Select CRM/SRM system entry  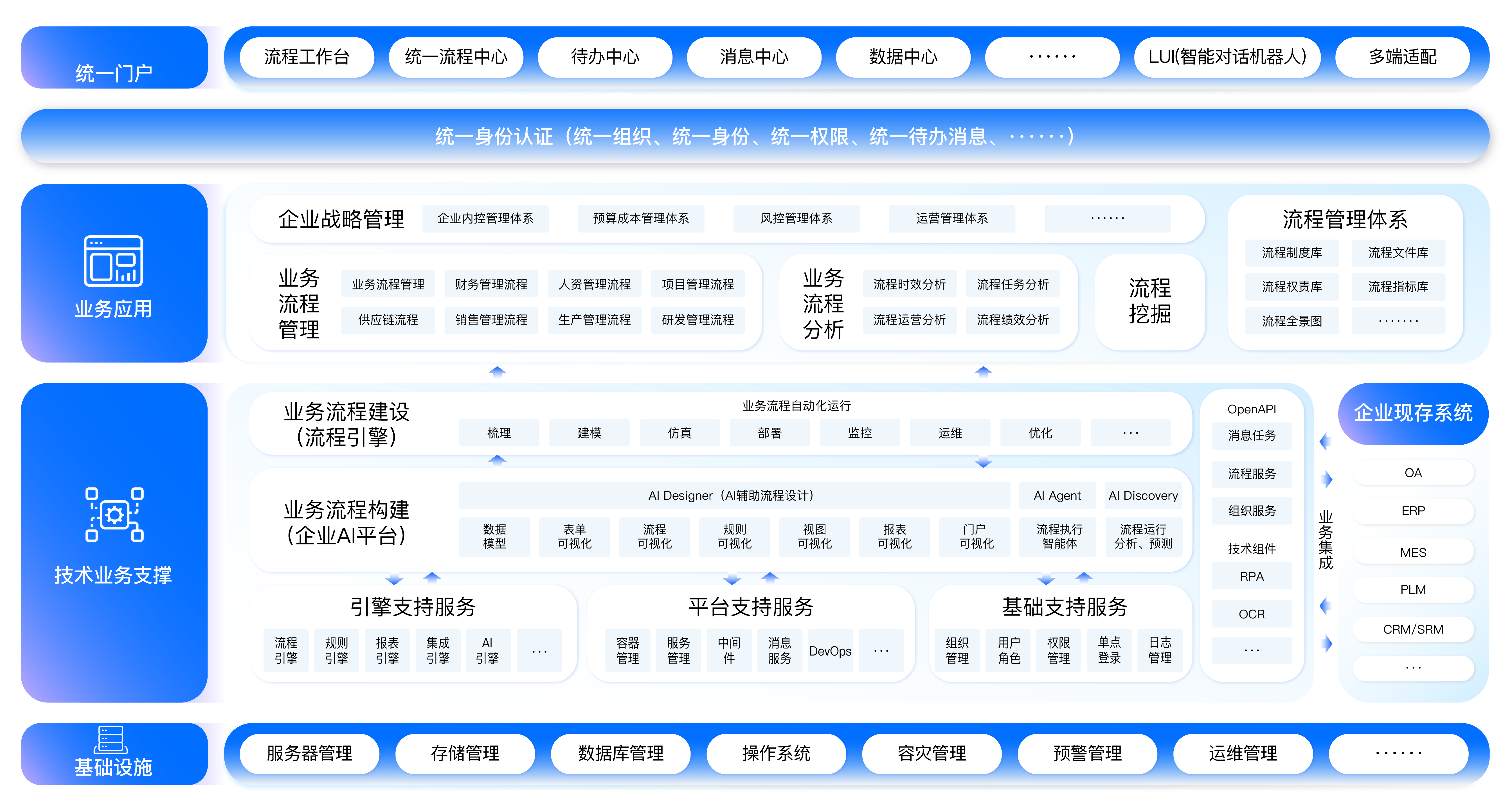pos(1413,629)
